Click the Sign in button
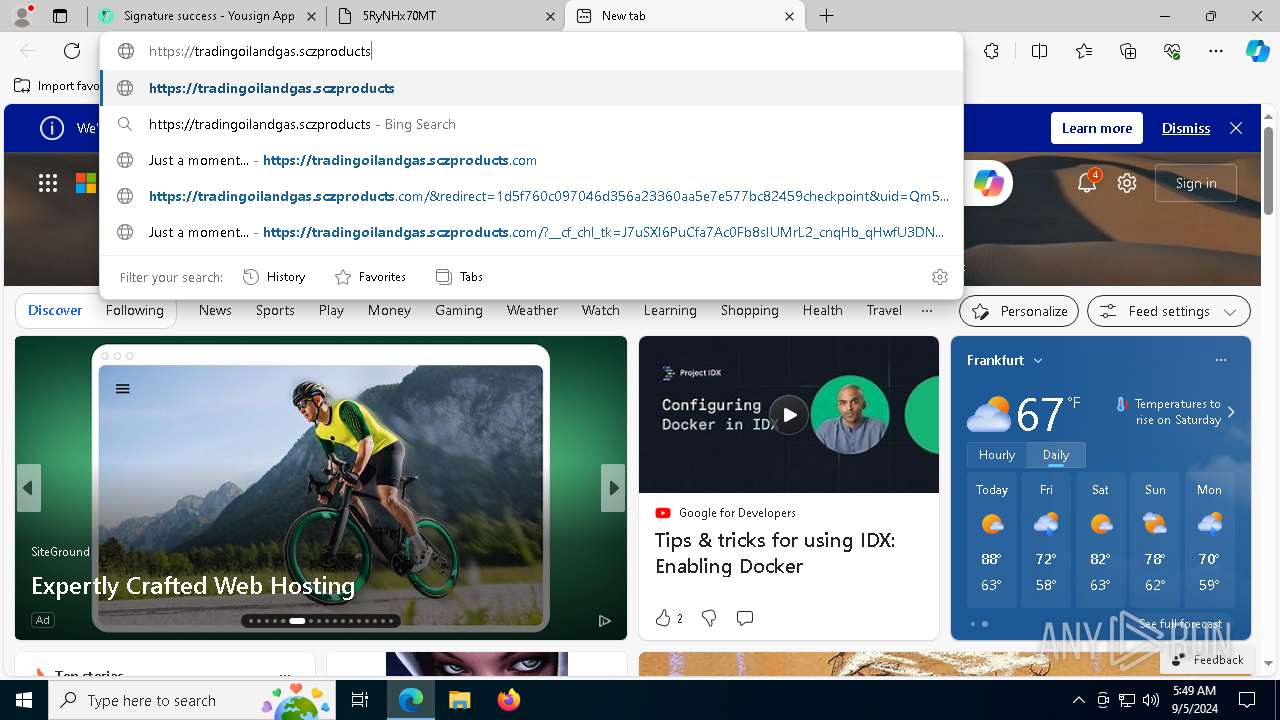The height and width of the screenshot is (720, 1280). click(x=1196, y=183)
